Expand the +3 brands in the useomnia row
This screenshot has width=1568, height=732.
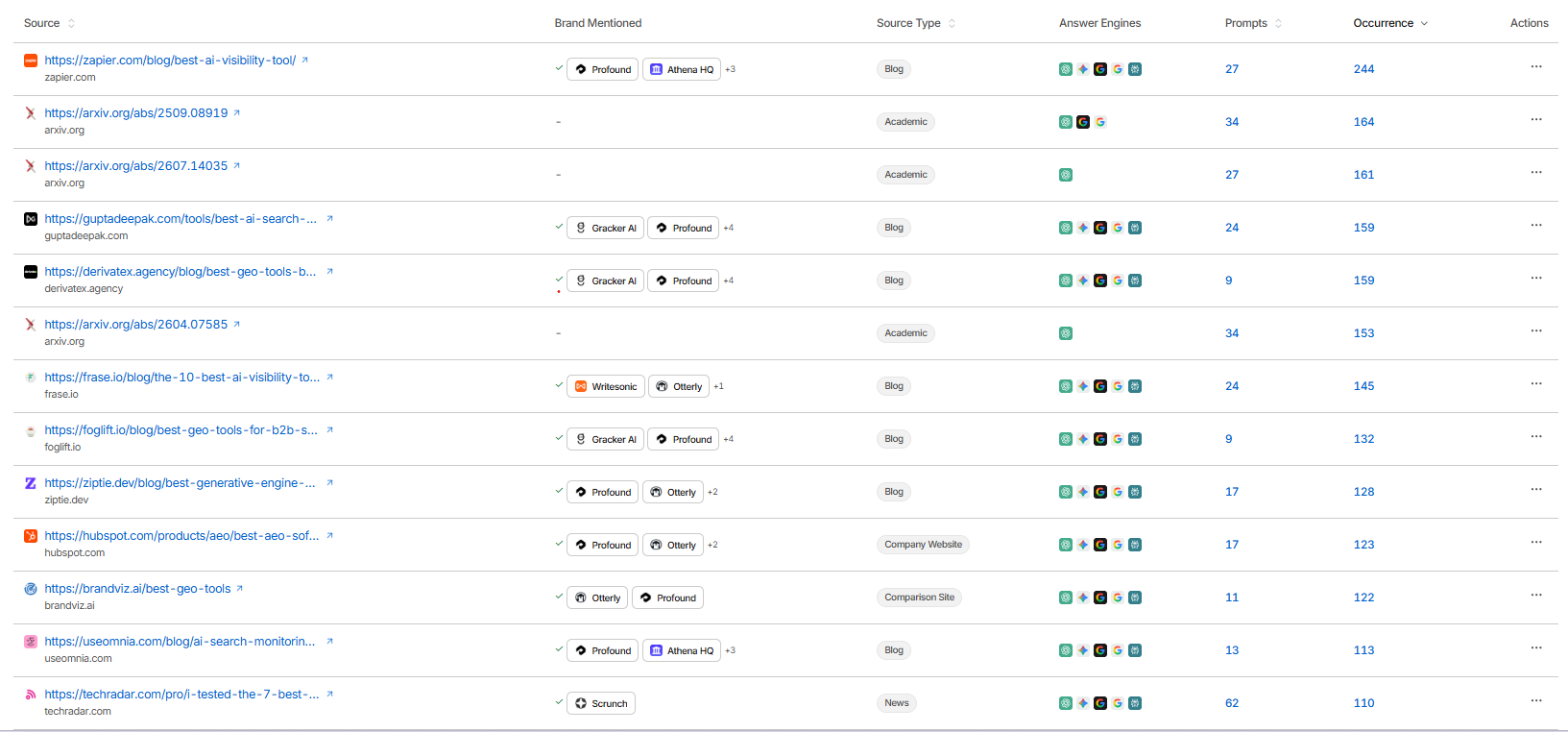point(731,650)
